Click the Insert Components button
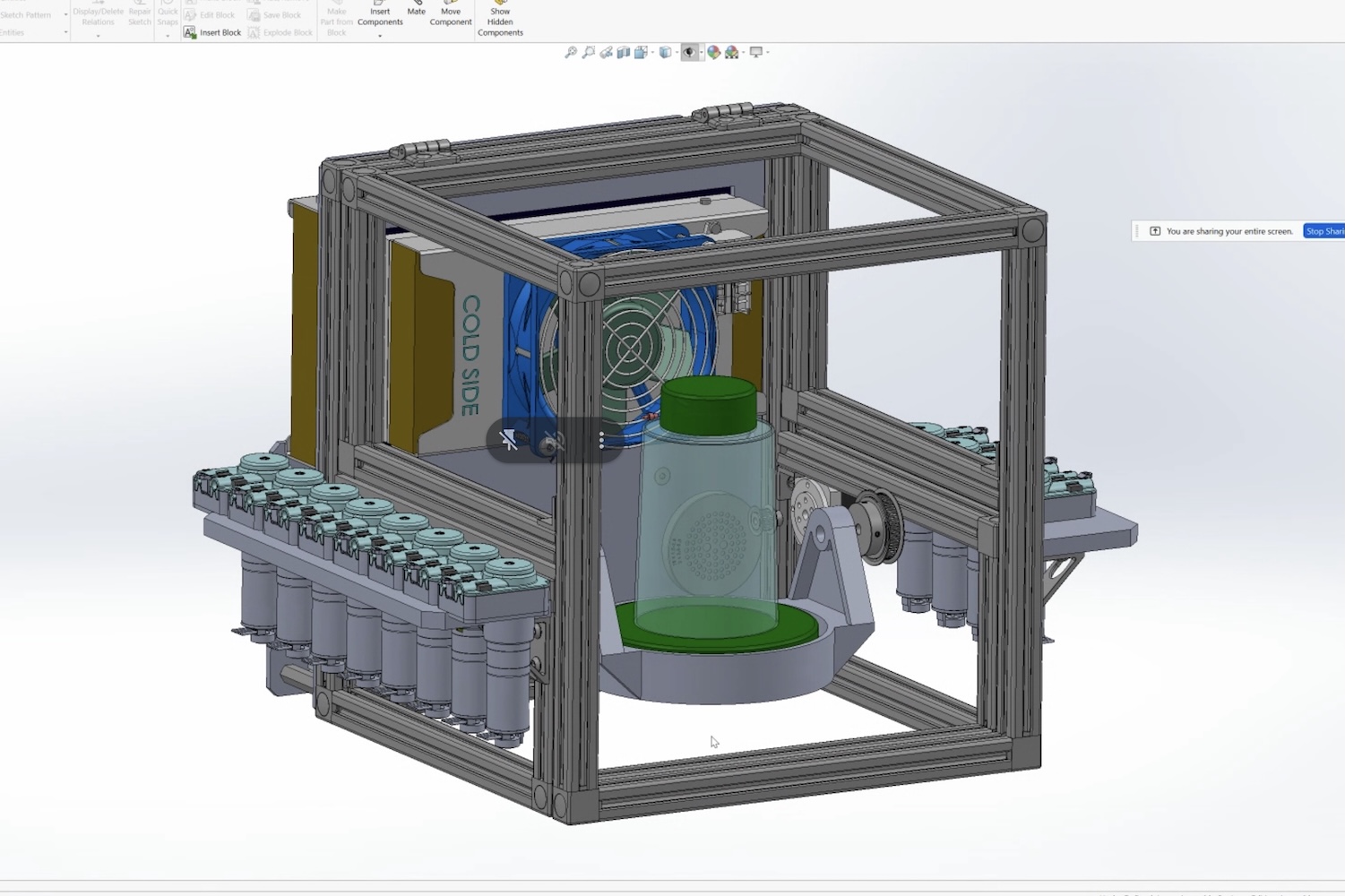Image resolution: width=1345 pixels, height=896 pixels. 380,15
